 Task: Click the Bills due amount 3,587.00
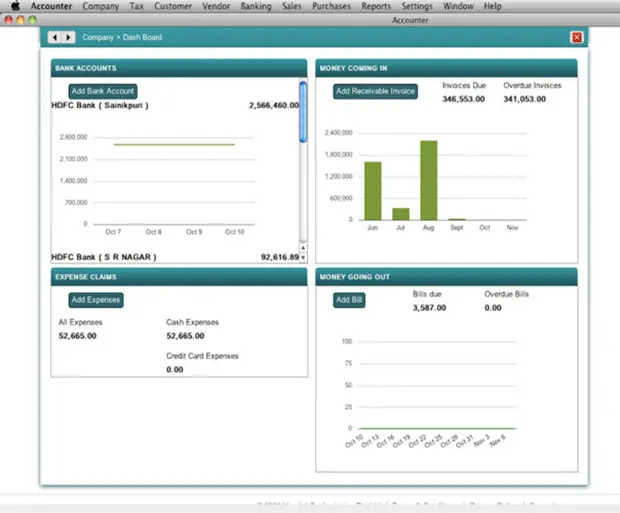click(x=429, y=308)
